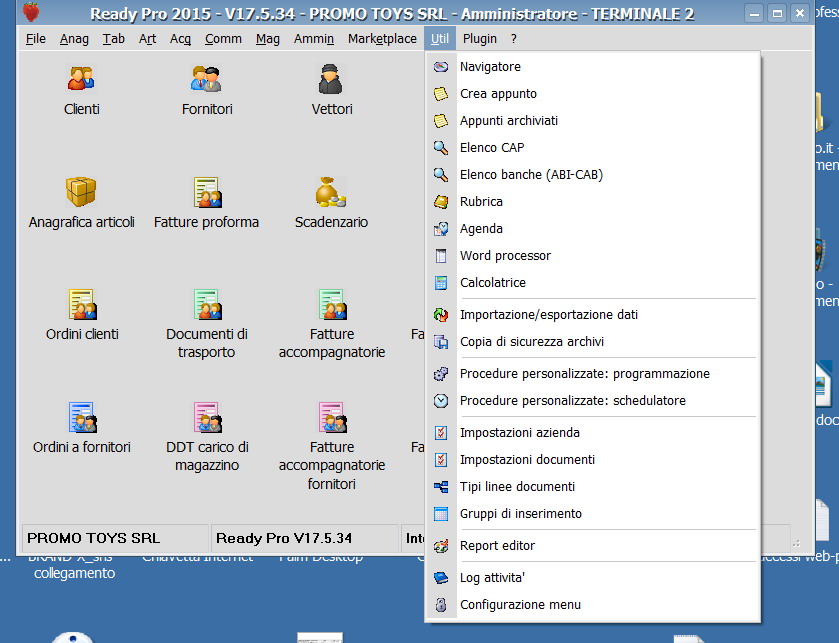Choose Configurazione menu entry
The image size is (839, 643).
(x=592, y=604)
